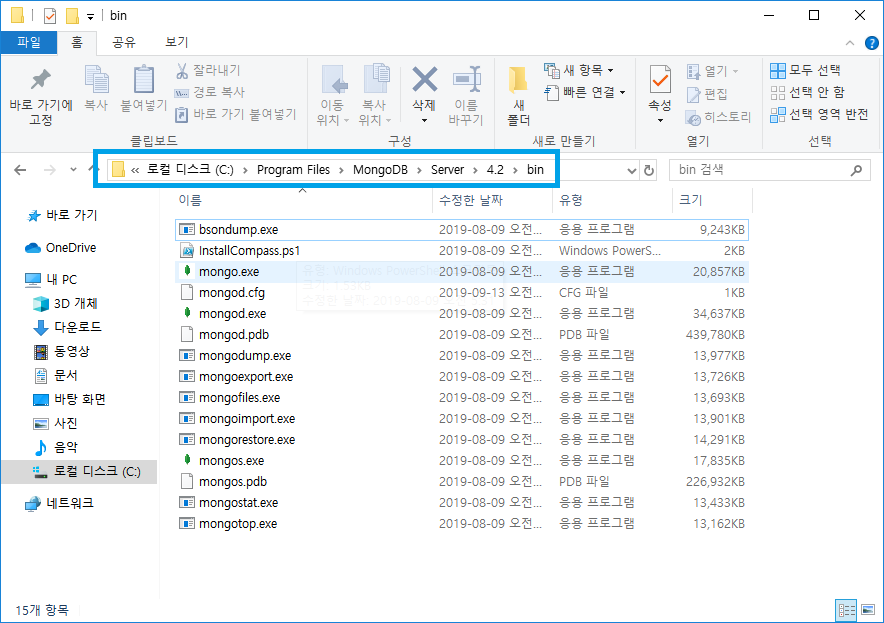
Task: Switch to Details view icon in status bar
Action: [846, 609]
